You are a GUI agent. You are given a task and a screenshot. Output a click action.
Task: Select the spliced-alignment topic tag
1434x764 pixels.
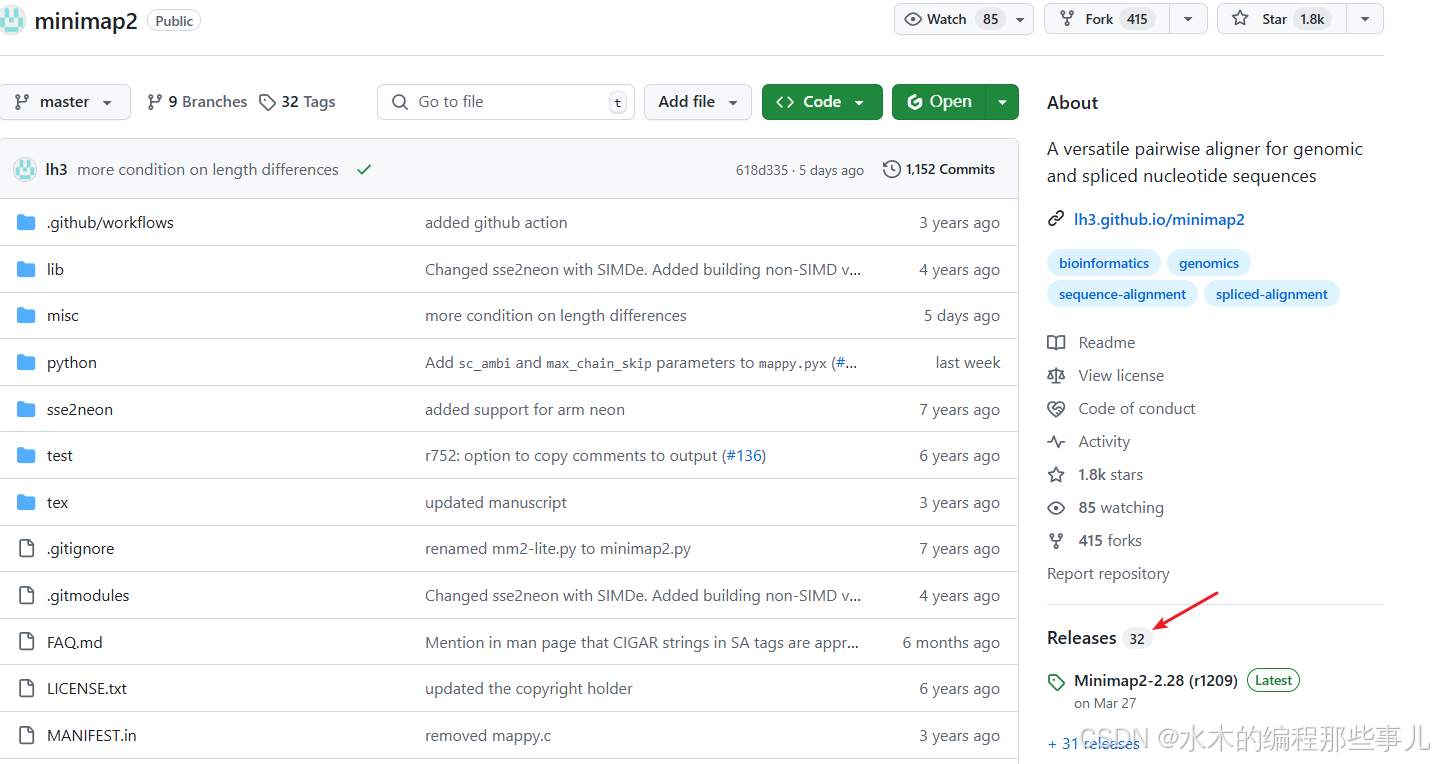pos(1272,294)
